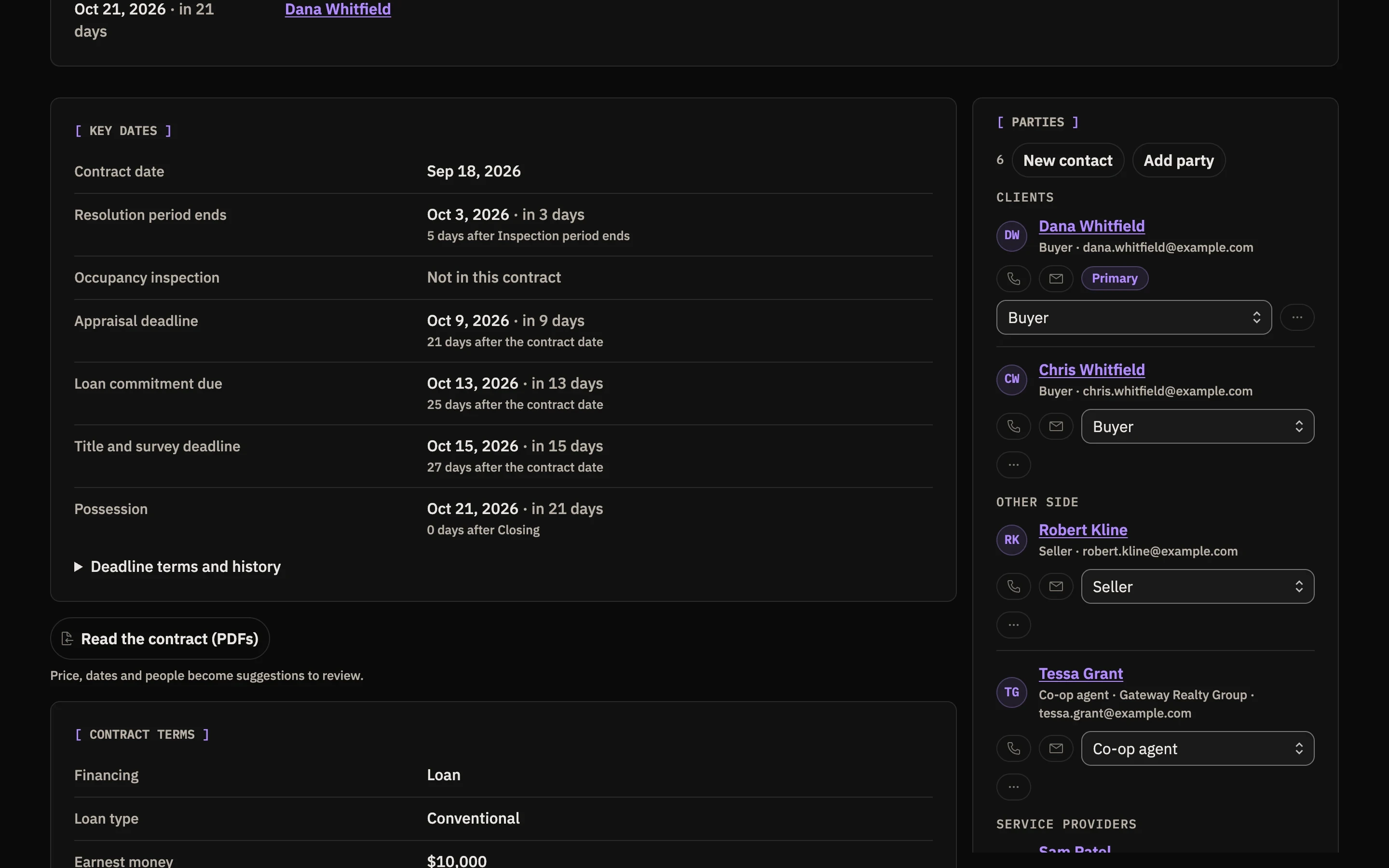Click the CW avatar for Chris Whitfield
Image resolution: width=1389 pixels, height=868 pixels.
point(1012,380)
